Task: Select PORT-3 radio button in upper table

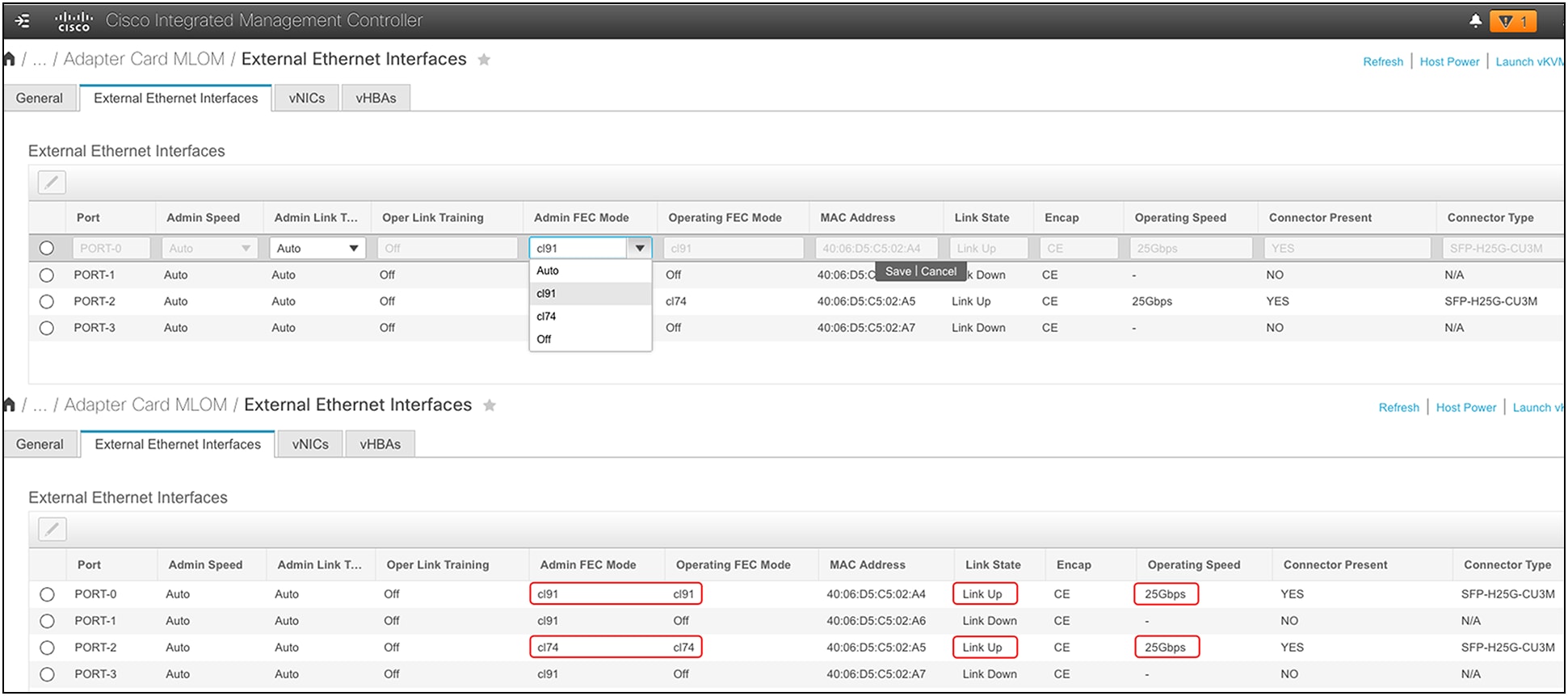Action: [x=47, y=329]
